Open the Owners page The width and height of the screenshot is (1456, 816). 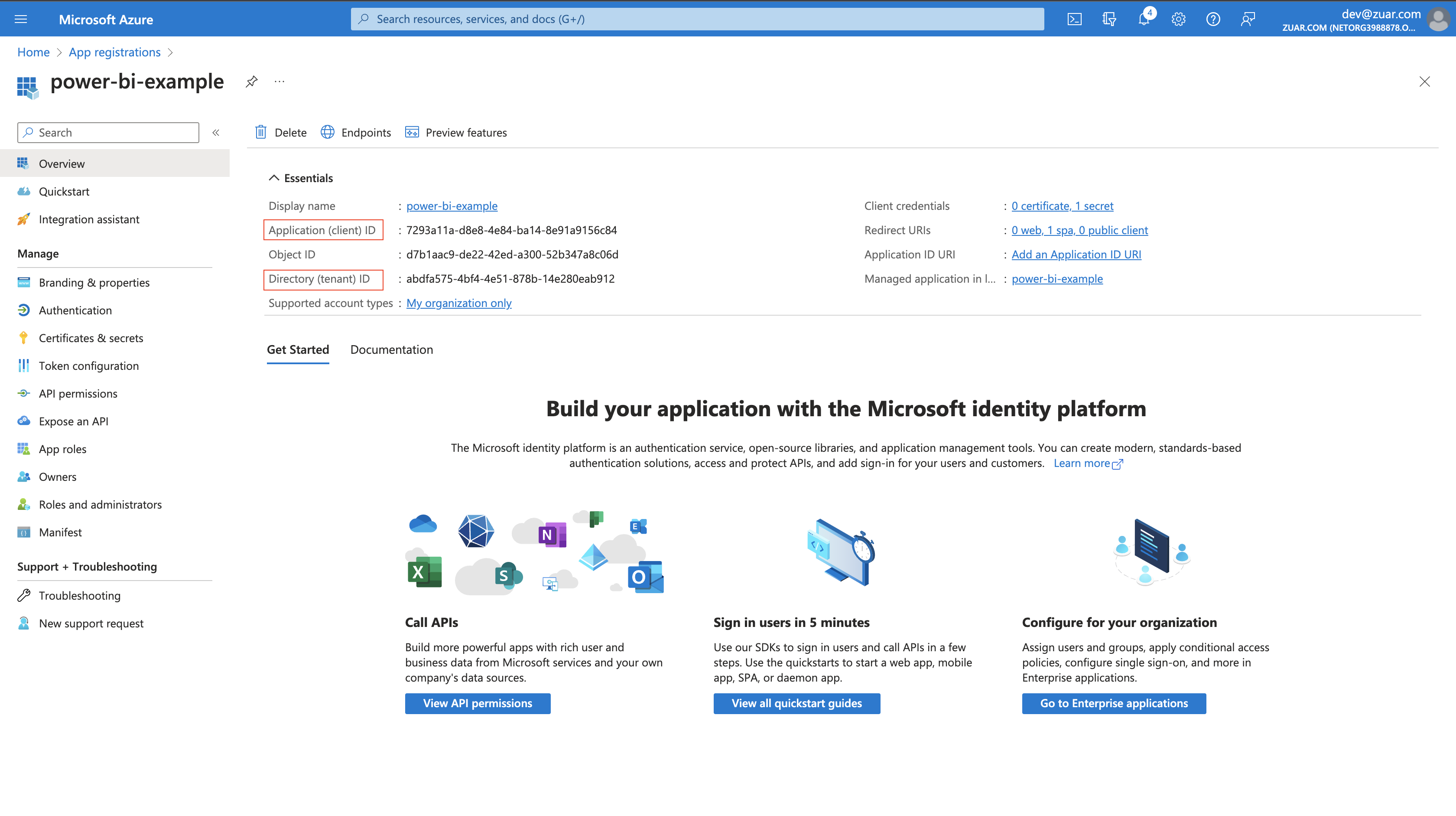point(115,476)
